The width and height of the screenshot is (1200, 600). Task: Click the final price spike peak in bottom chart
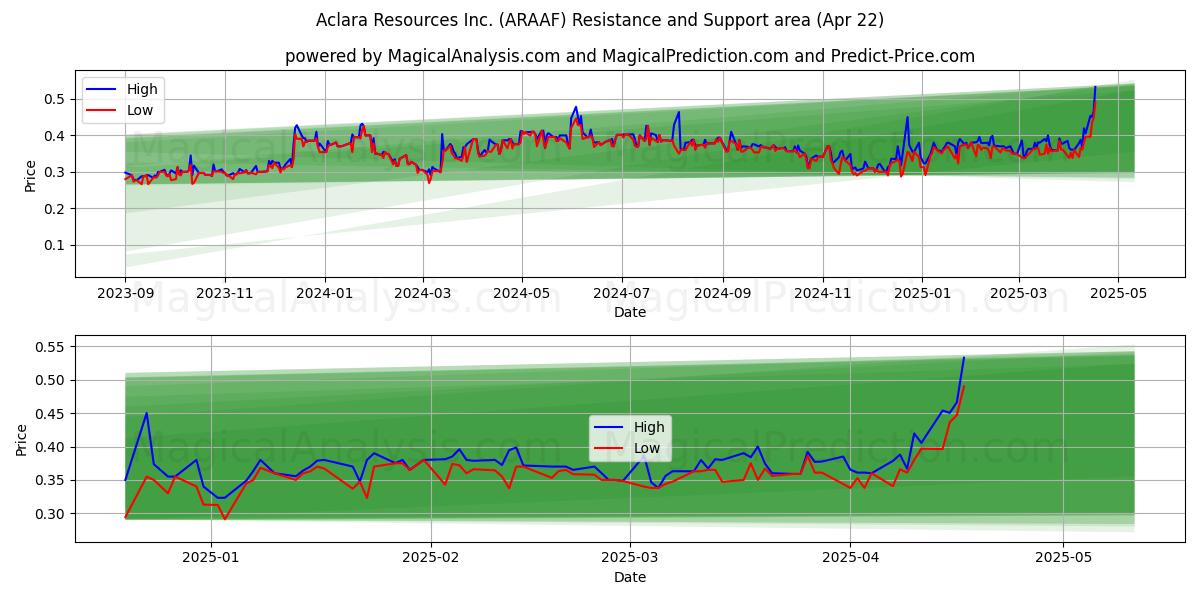(x=964, y=357)
